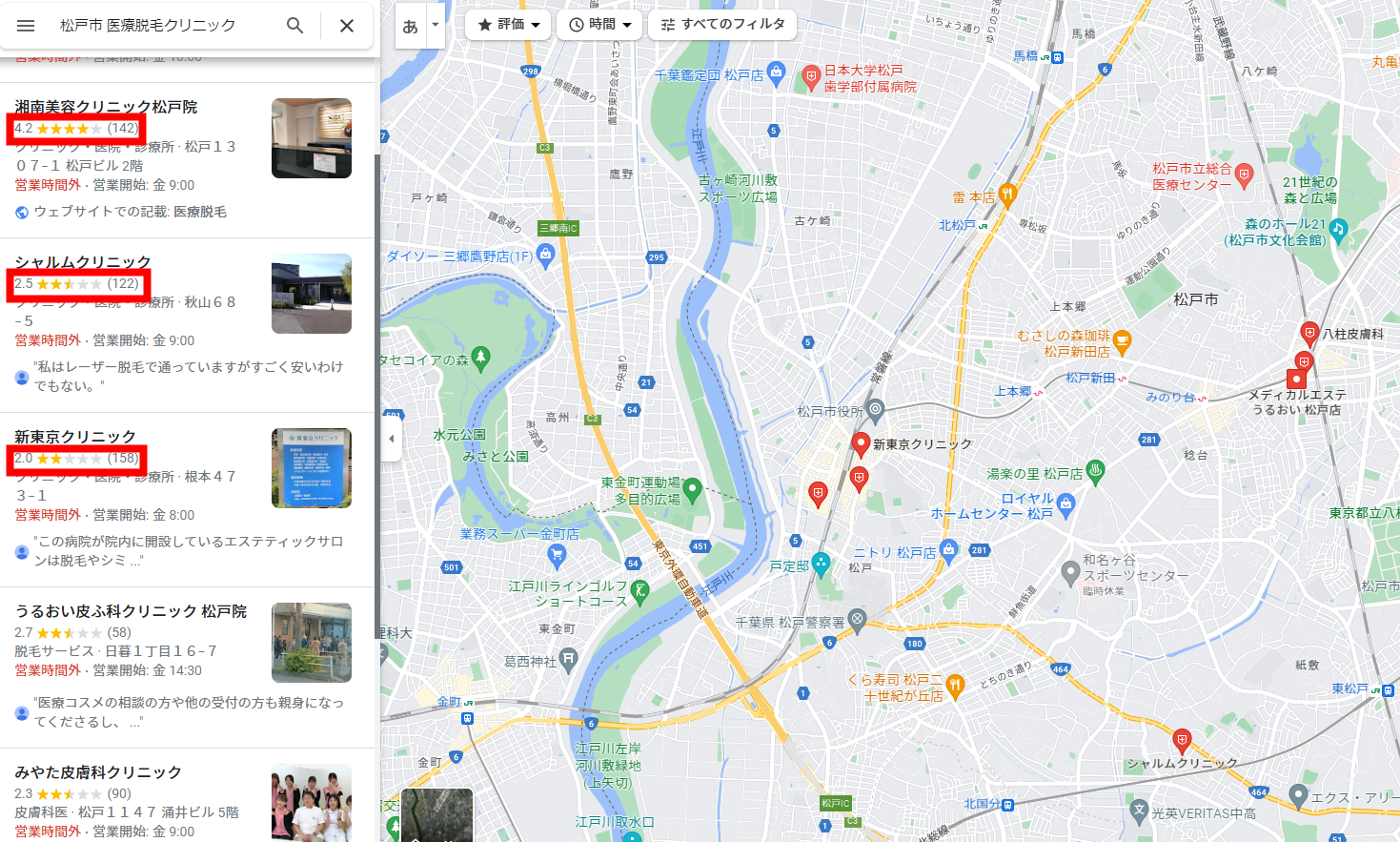The height and width of the screenshot is (842, 1400).
Task: Click メディカルエステ うるおい red square pin
Action: [x=1296, y=379]
